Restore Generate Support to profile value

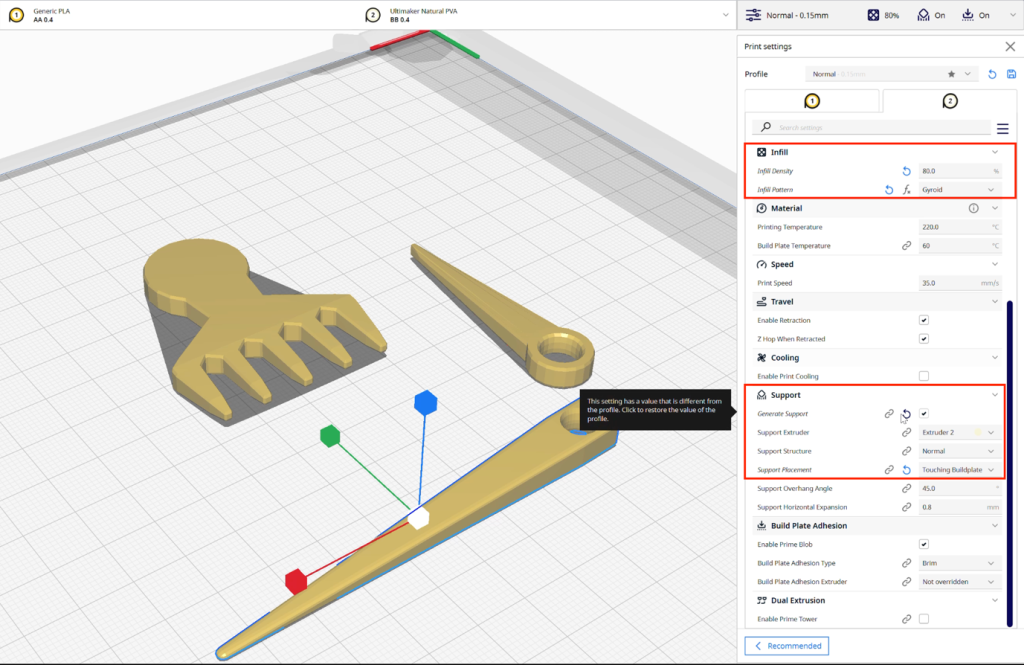click(906, 414)
